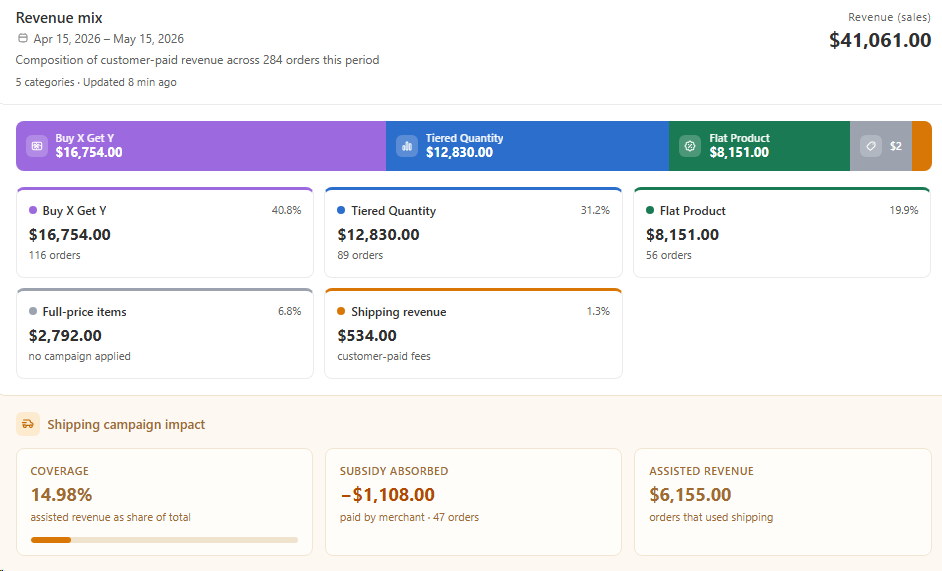Open the Flat Product card

coord(782,233)
